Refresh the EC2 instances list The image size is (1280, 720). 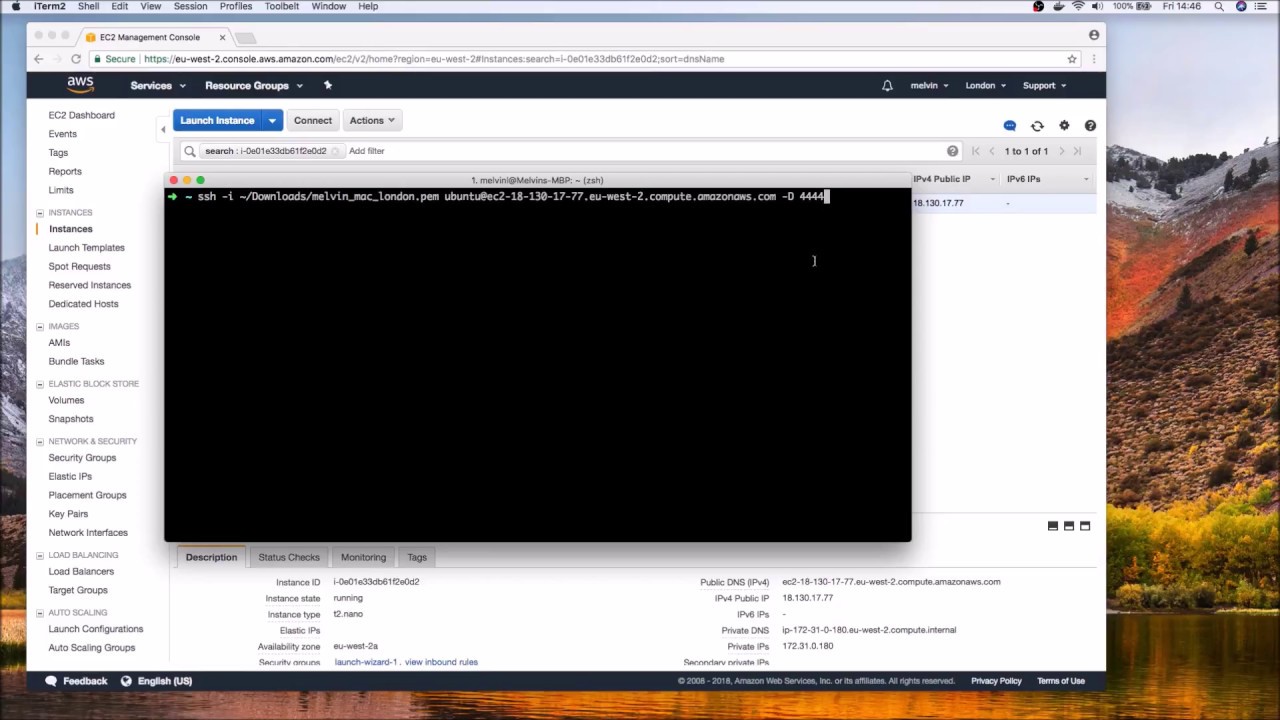[x=1037, y=126]
